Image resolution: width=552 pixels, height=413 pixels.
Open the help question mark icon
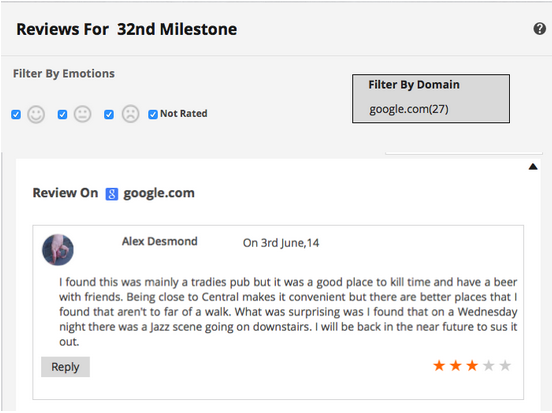click(540, 29)
